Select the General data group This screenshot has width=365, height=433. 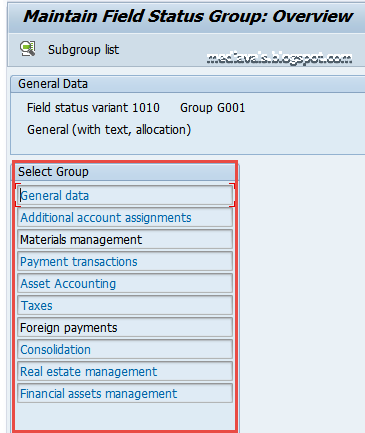[125, 195]
